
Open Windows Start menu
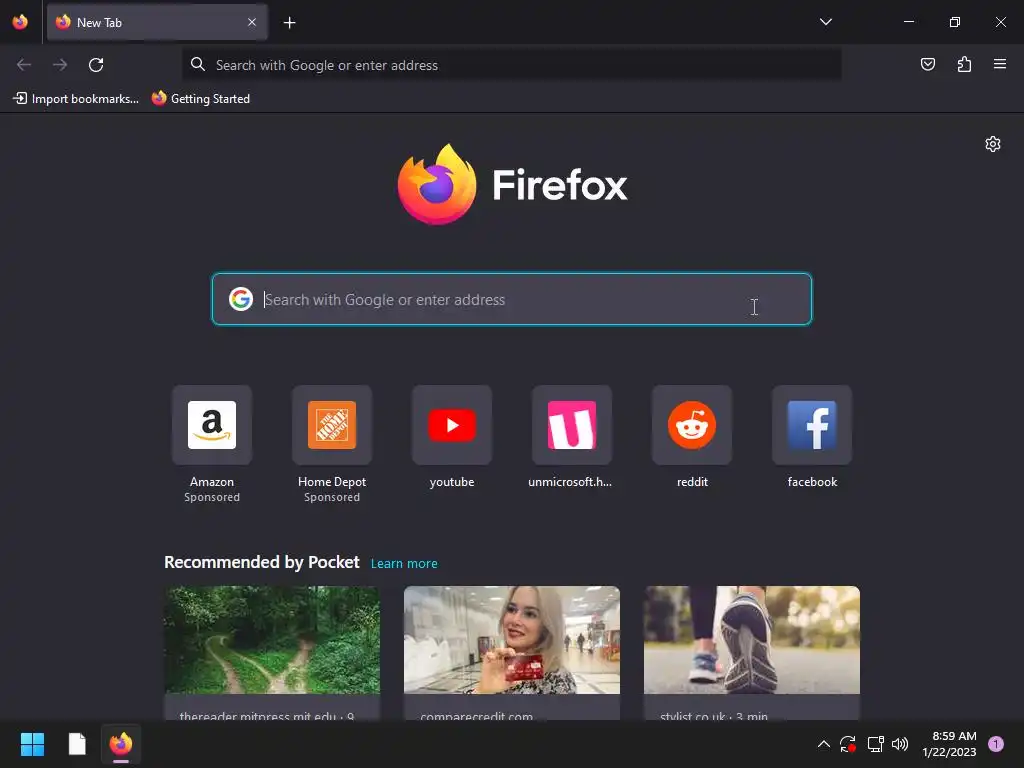coord(32,744)
